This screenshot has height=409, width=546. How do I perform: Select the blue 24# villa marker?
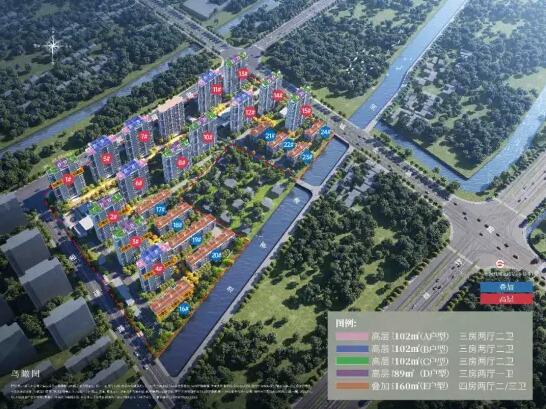point(326,132)
